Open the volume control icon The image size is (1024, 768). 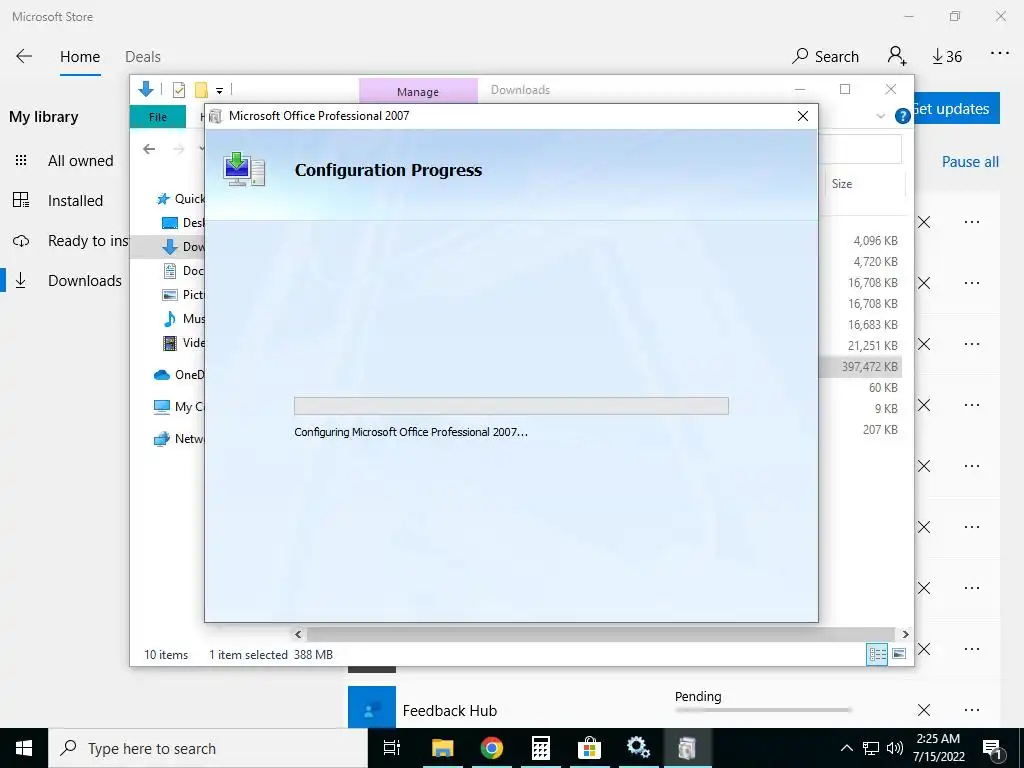pos(895,748)
